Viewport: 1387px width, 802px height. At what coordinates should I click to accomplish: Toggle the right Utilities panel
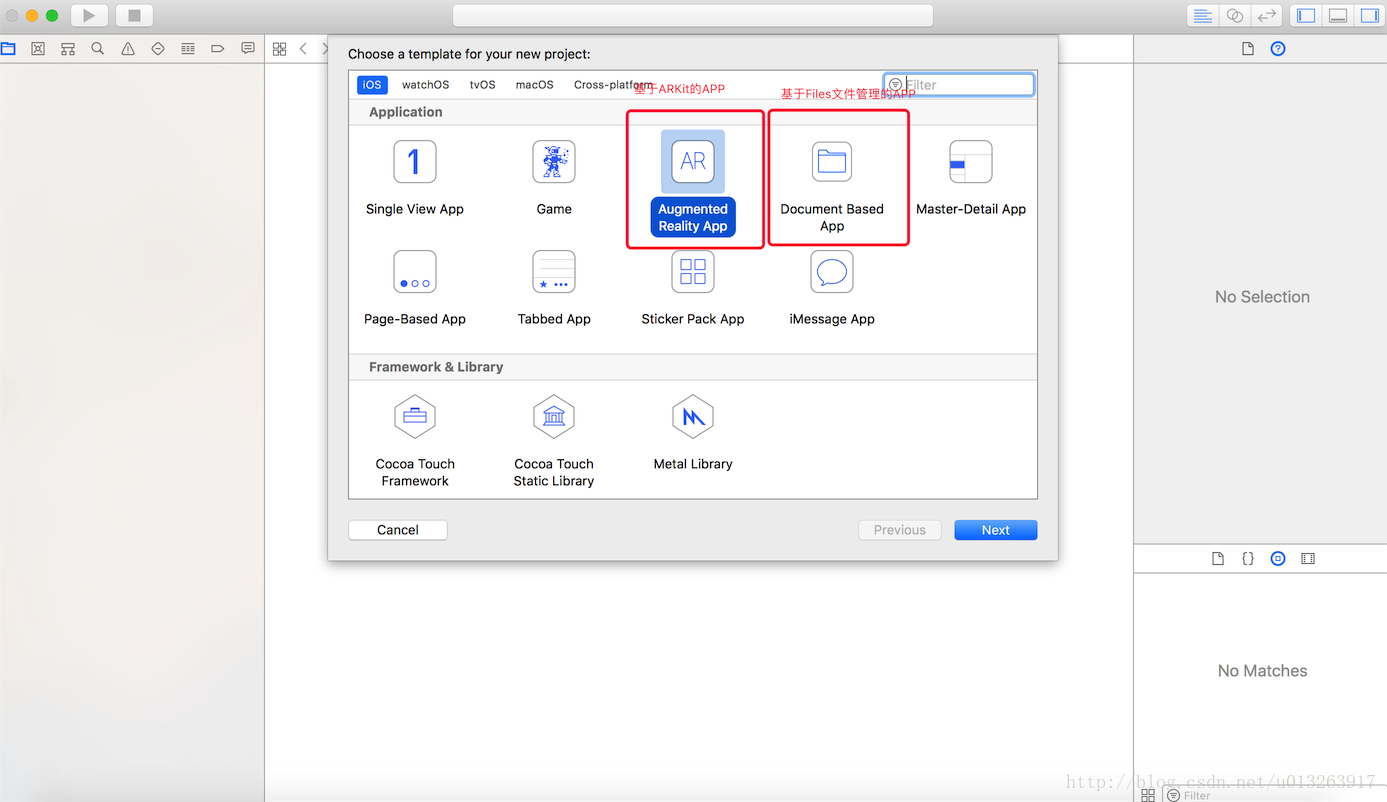[x=1369, y=15]
